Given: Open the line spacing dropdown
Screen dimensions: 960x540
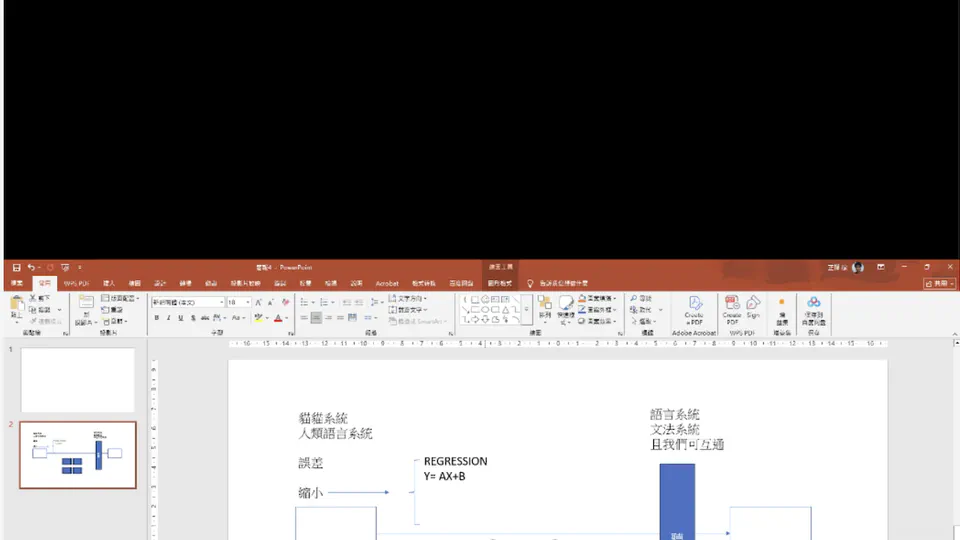Looking at the screenshot, I should click(x=375, y=302).
